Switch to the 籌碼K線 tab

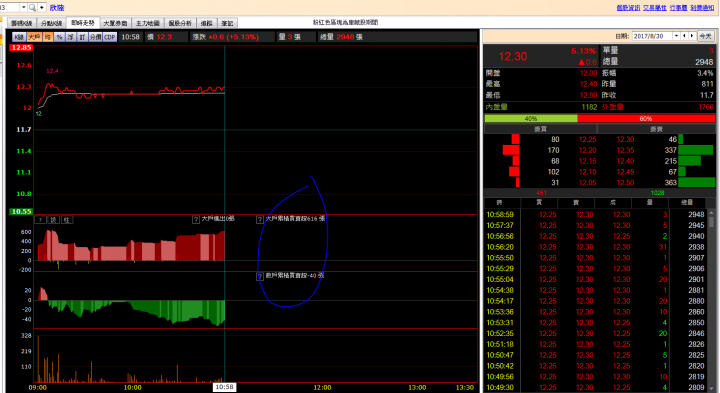(22, 23)
